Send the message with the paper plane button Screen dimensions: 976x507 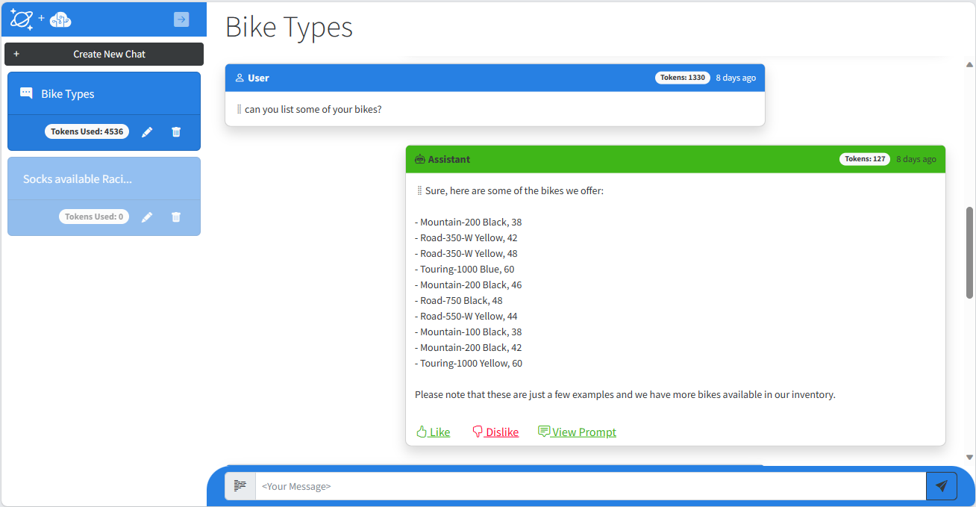pyautogui.click(x=941, y=486)
